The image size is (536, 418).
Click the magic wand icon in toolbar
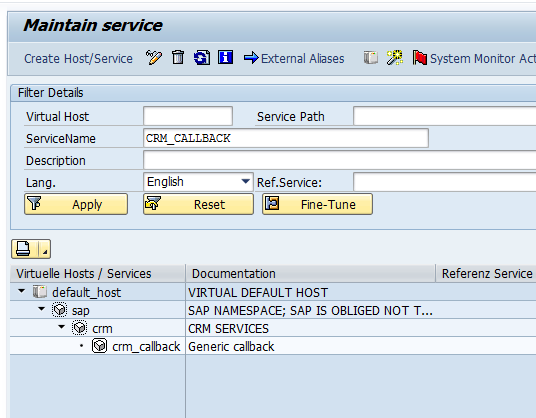point(394,58)
